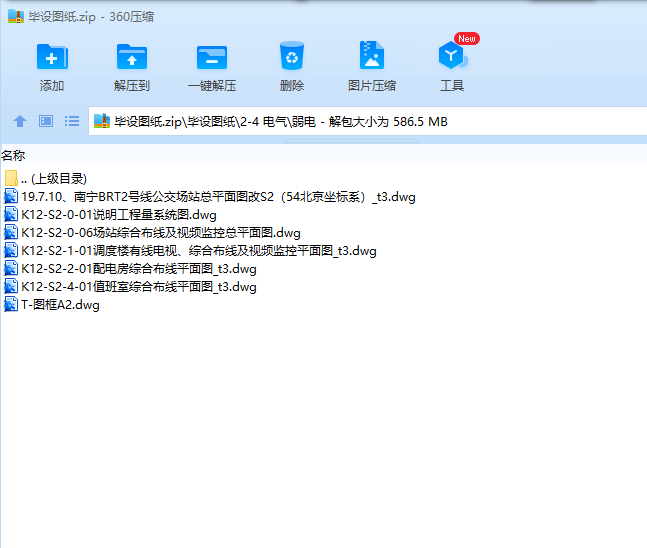This screenshot has height=548, width=647.
Task: Click the path field showing 毕设图纸.zip\毕设图纸\2-4 电气\弱电
Action: pyautogui.click(x=368, y=121)
